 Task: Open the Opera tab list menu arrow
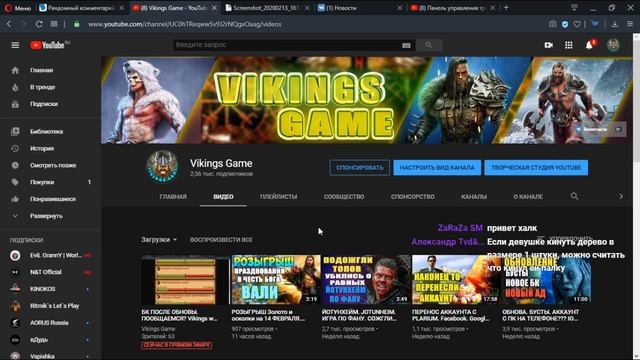pyautogui.click(x=574, y=7)
